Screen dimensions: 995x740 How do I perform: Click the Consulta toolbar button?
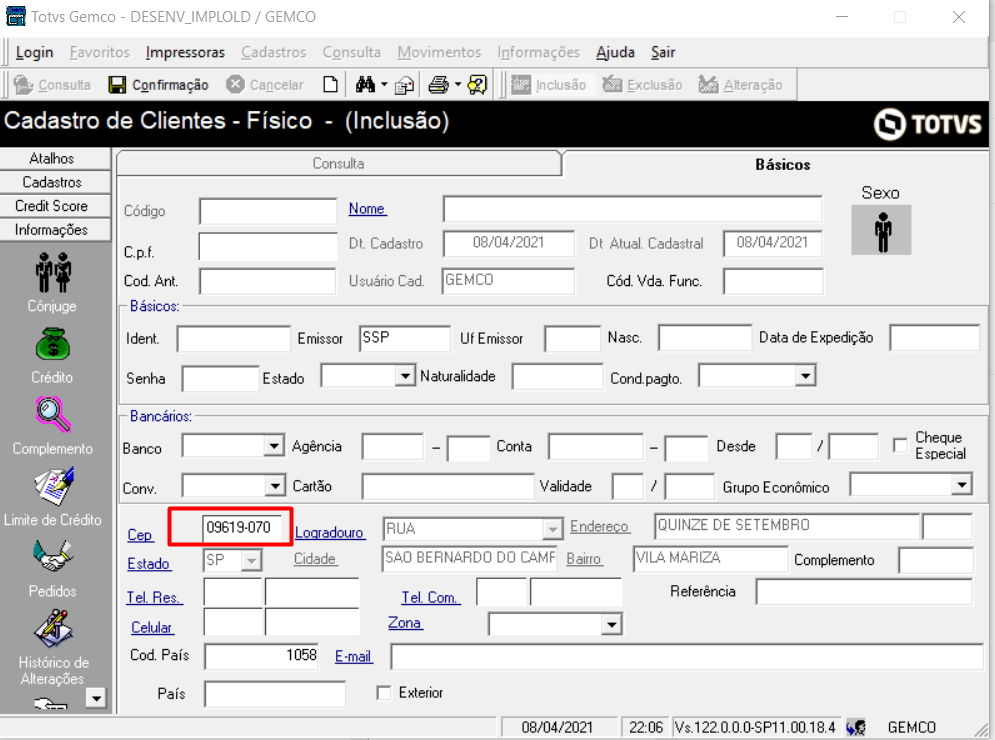click(x=53, y=85)
